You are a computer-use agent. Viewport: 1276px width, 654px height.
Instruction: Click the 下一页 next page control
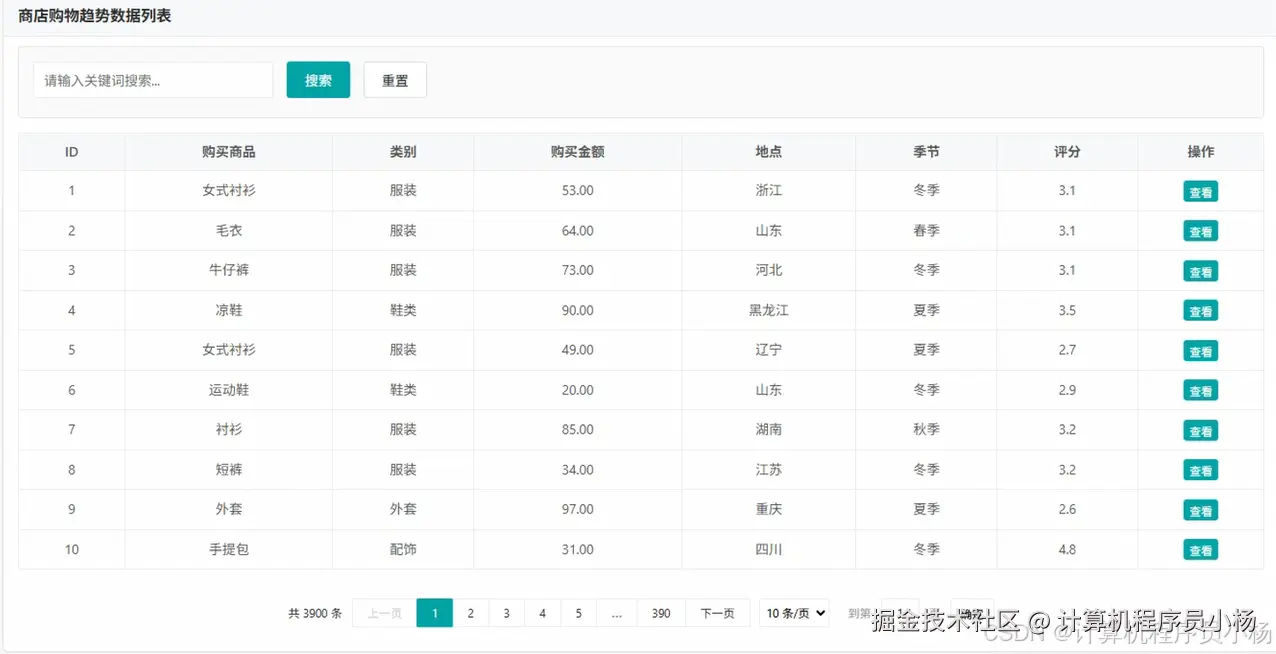click(717, 612)
